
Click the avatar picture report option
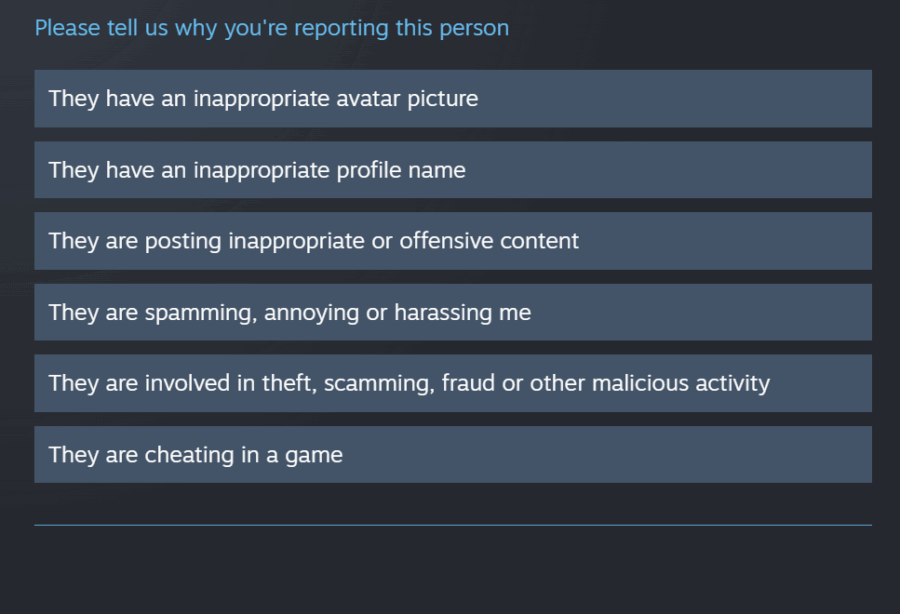click(x=452, y=99)
